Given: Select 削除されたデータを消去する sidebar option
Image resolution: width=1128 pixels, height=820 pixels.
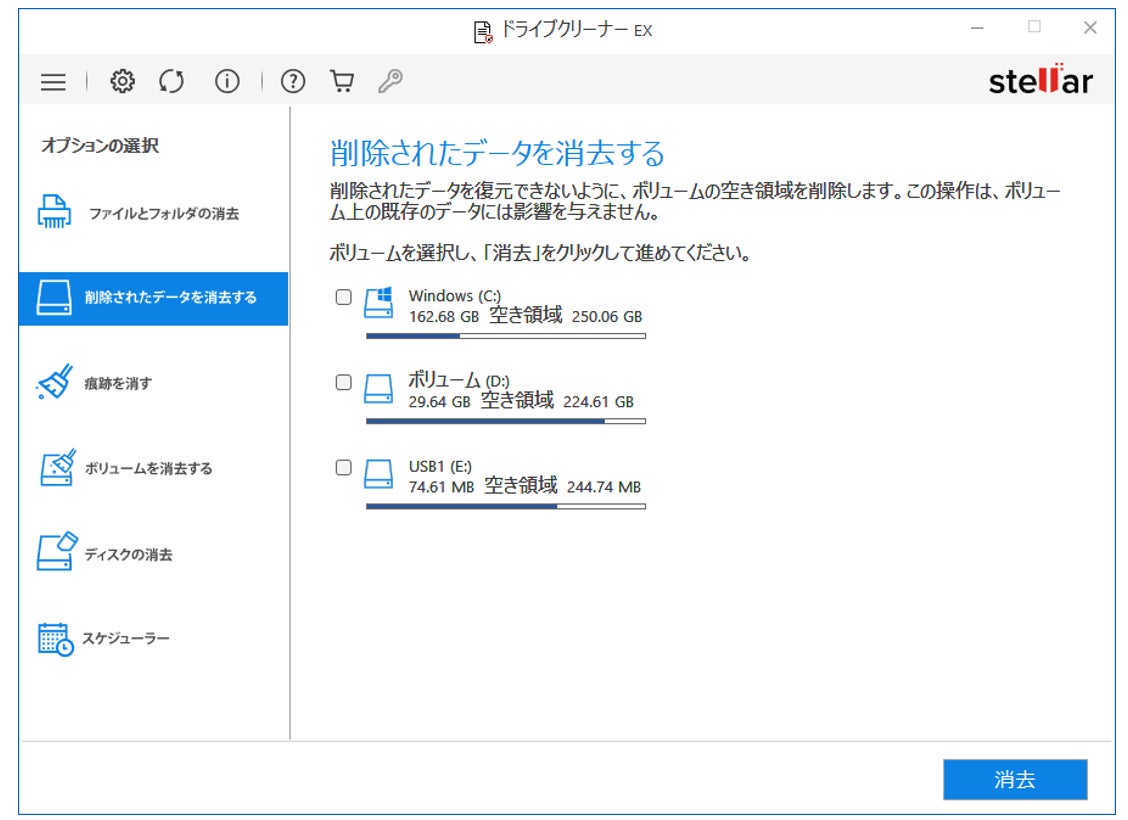Looking at the screenshot, I should pyautogui.click(x=153, y=299).
